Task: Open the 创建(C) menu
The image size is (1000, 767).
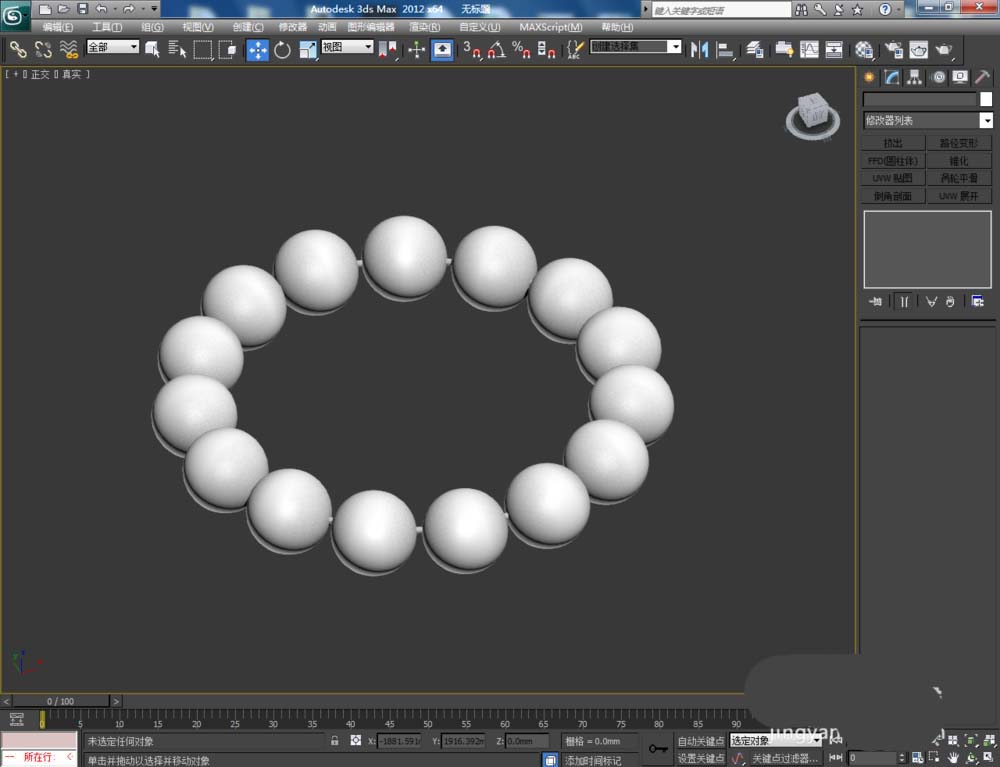Action: 248,27
